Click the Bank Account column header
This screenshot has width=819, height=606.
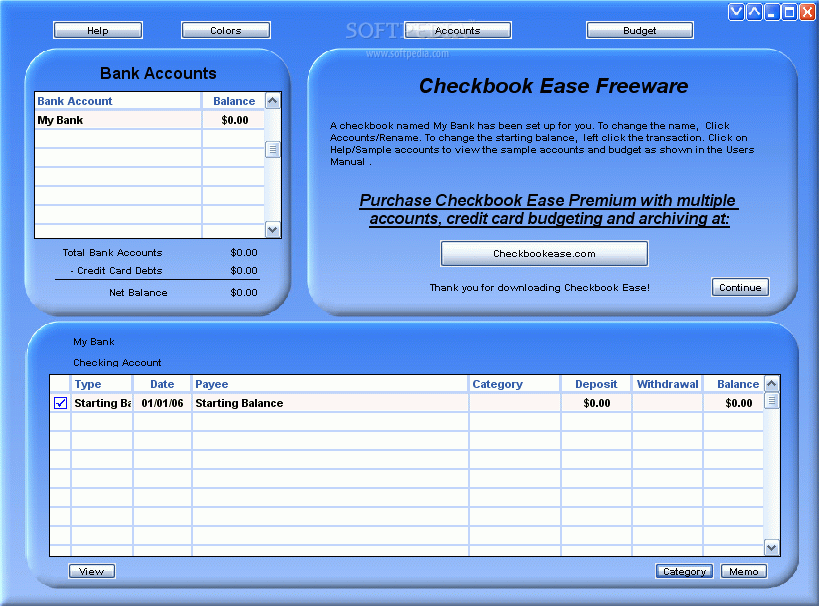pyautogui.click(x=118, y=101)
